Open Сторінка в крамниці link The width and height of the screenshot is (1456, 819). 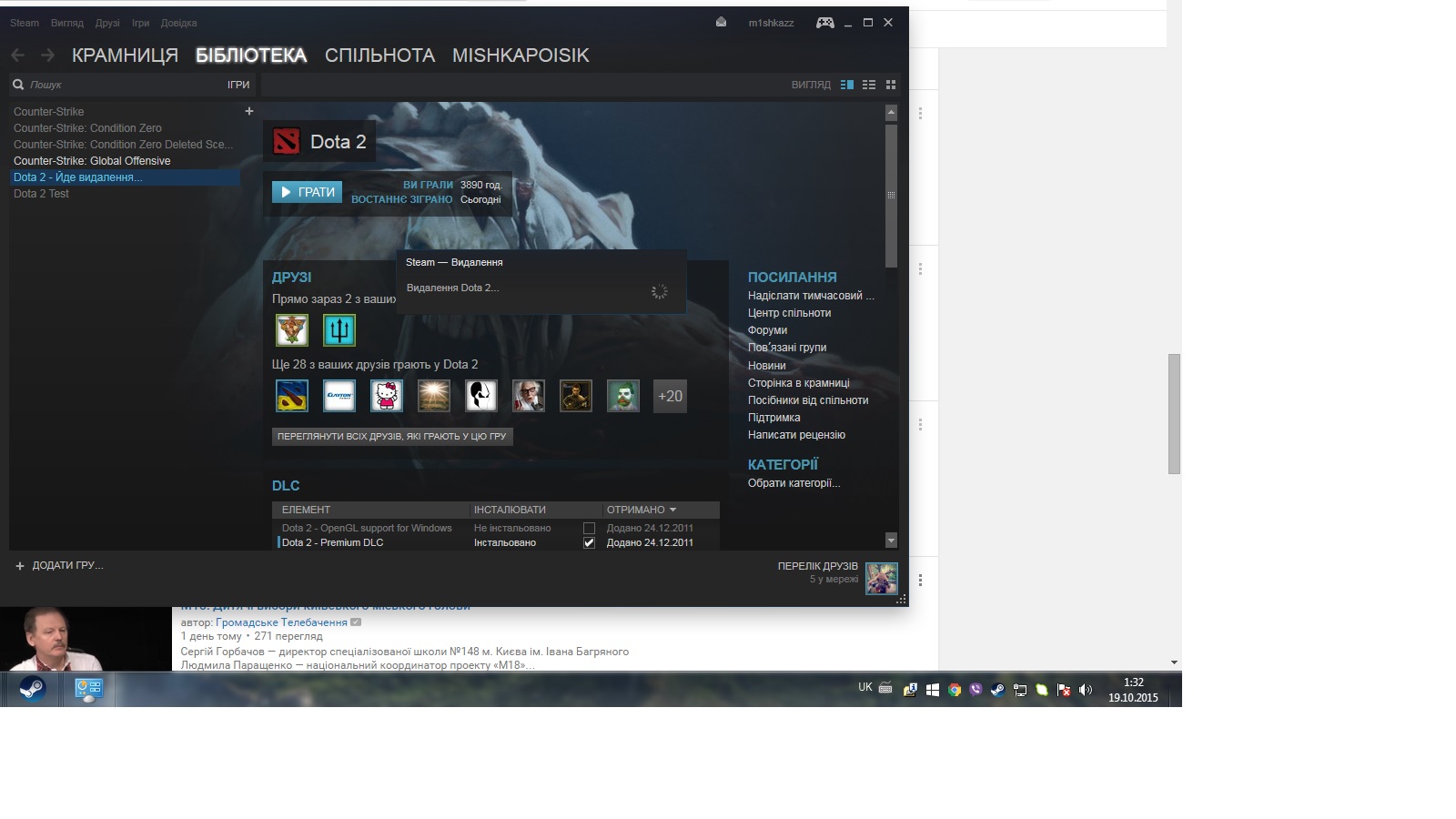(798, 383)
